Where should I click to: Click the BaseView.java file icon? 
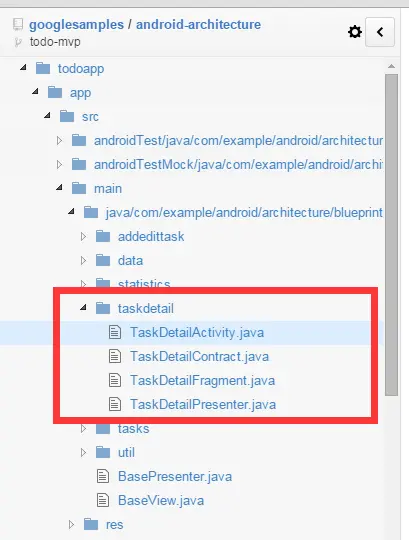103,500
